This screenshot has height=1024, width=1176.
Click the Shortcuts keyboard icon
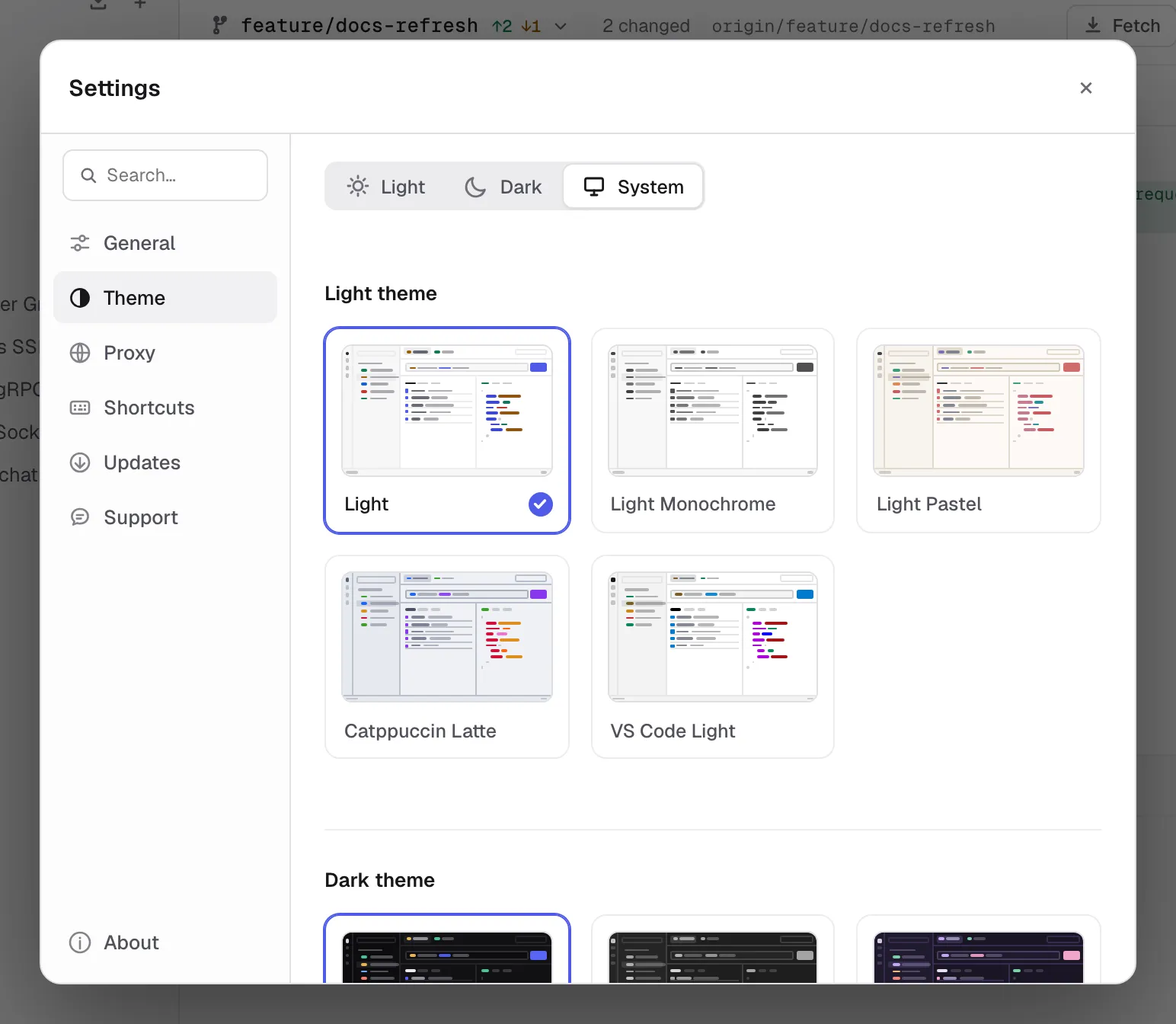point(80,408)
